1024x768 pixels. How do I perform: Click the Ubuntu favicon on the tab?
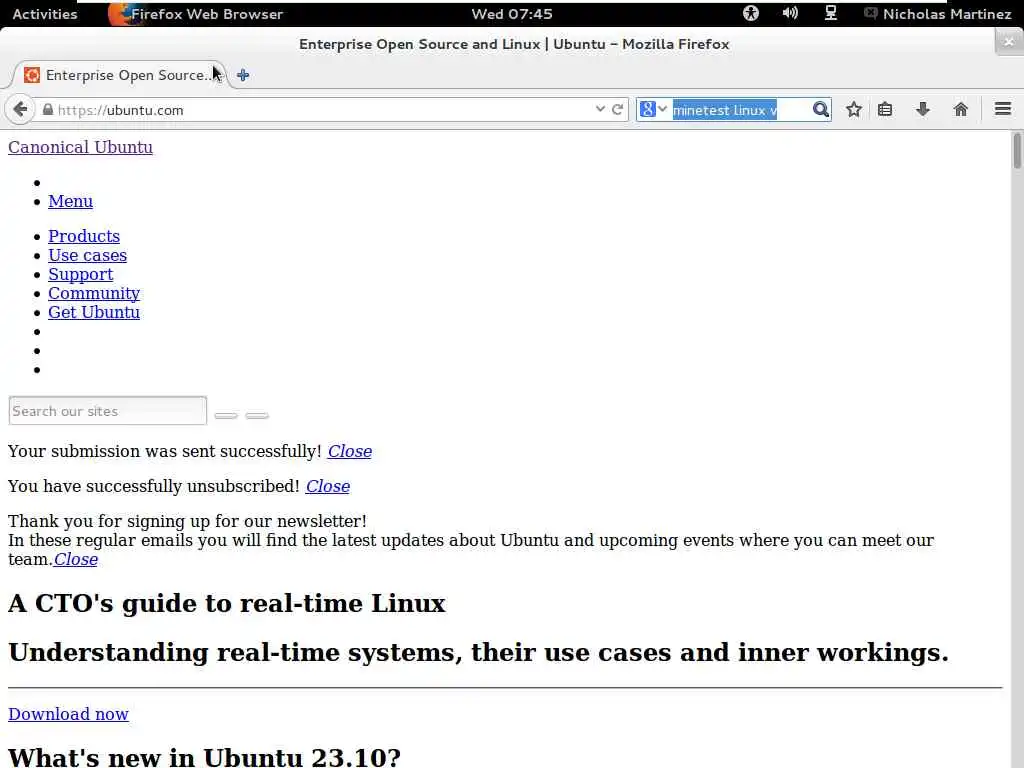coord(31,75)
